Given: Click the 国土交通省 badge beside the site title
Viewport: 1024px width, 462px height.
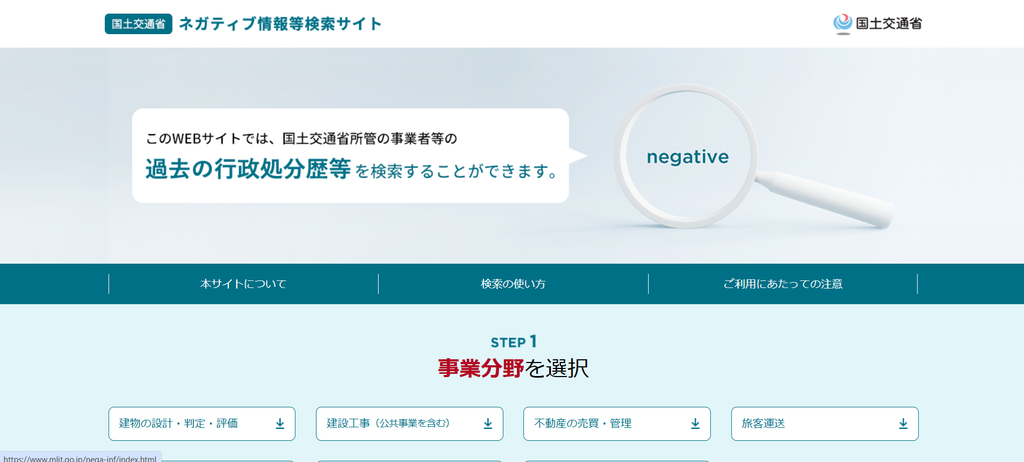Looking at the screenshot, I should [x=138, y=24].
